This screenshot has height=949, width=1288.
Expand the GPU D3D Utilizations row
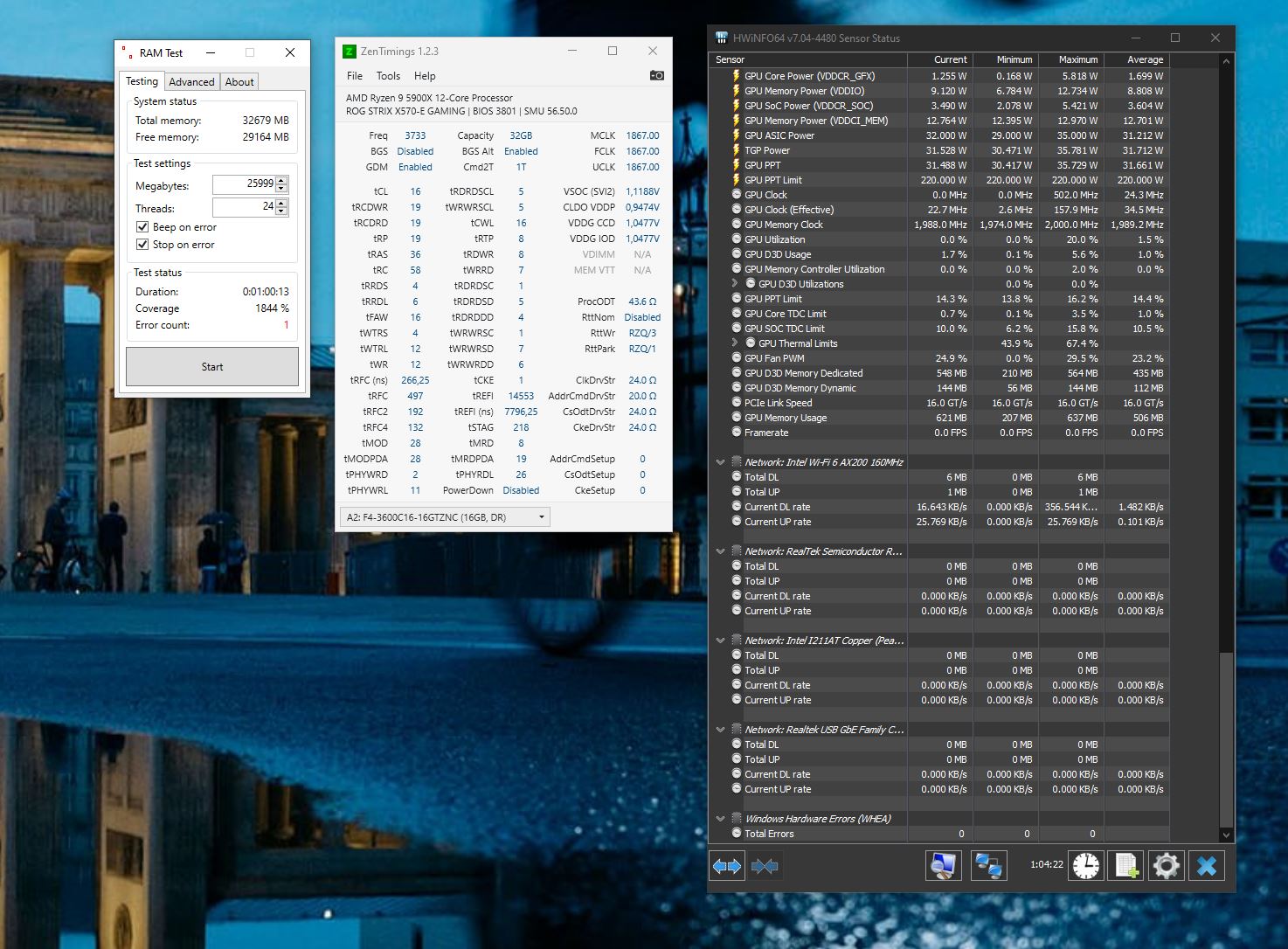click(x=736, y=284)
